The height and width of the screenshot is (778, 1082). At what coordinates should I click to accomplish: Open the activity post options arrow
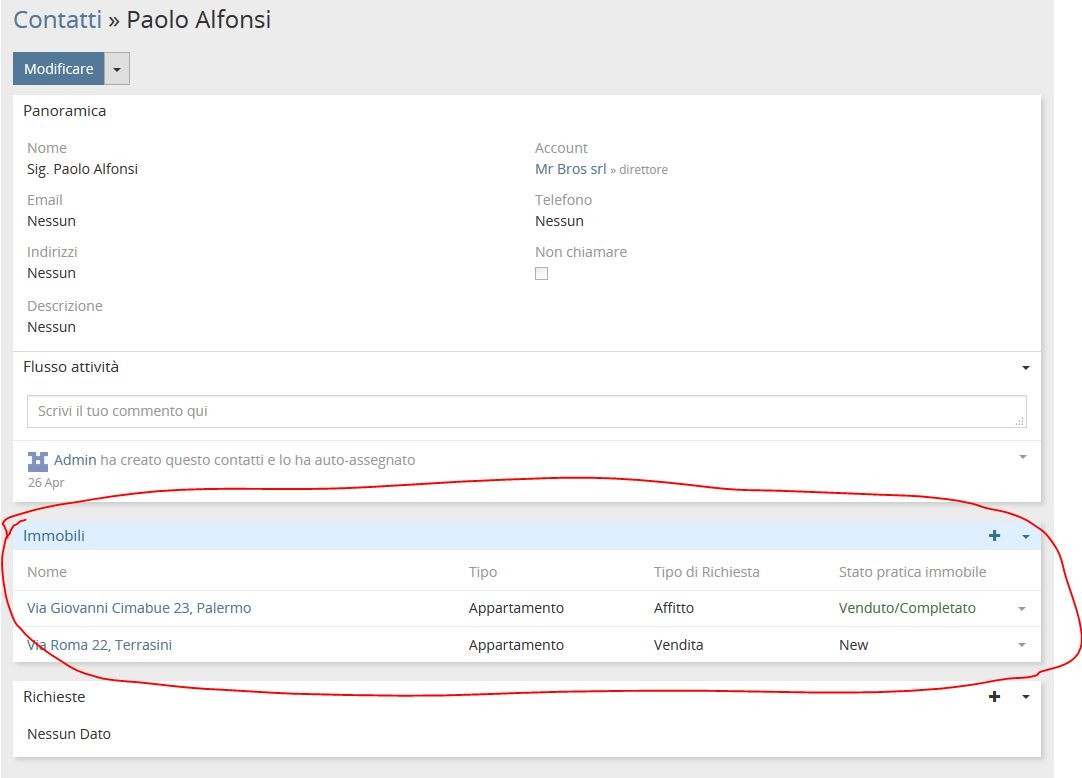(1022, 457)
